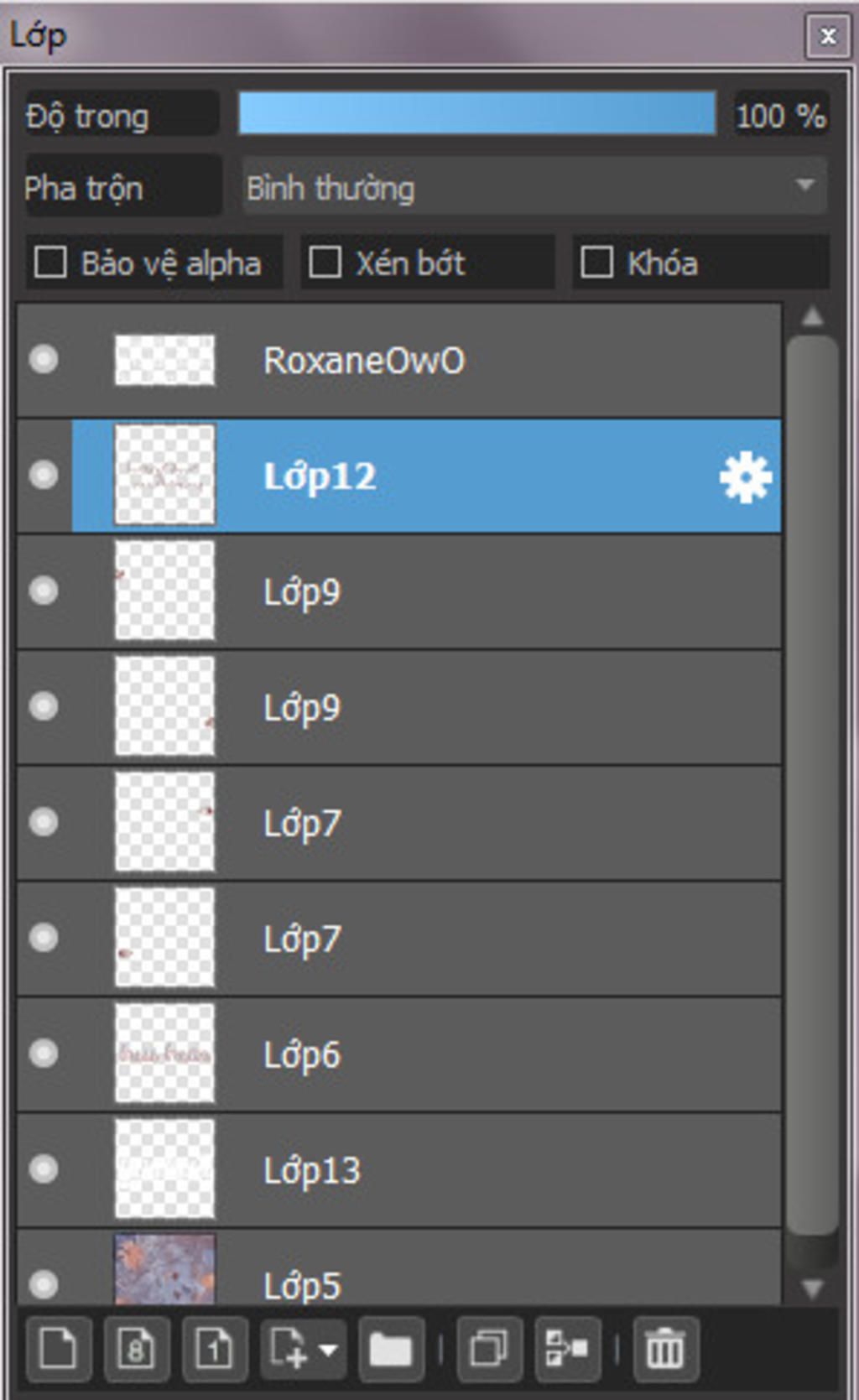
Task: Toggle visibility of Lớp6 layer
Action: click(44, 1053)
